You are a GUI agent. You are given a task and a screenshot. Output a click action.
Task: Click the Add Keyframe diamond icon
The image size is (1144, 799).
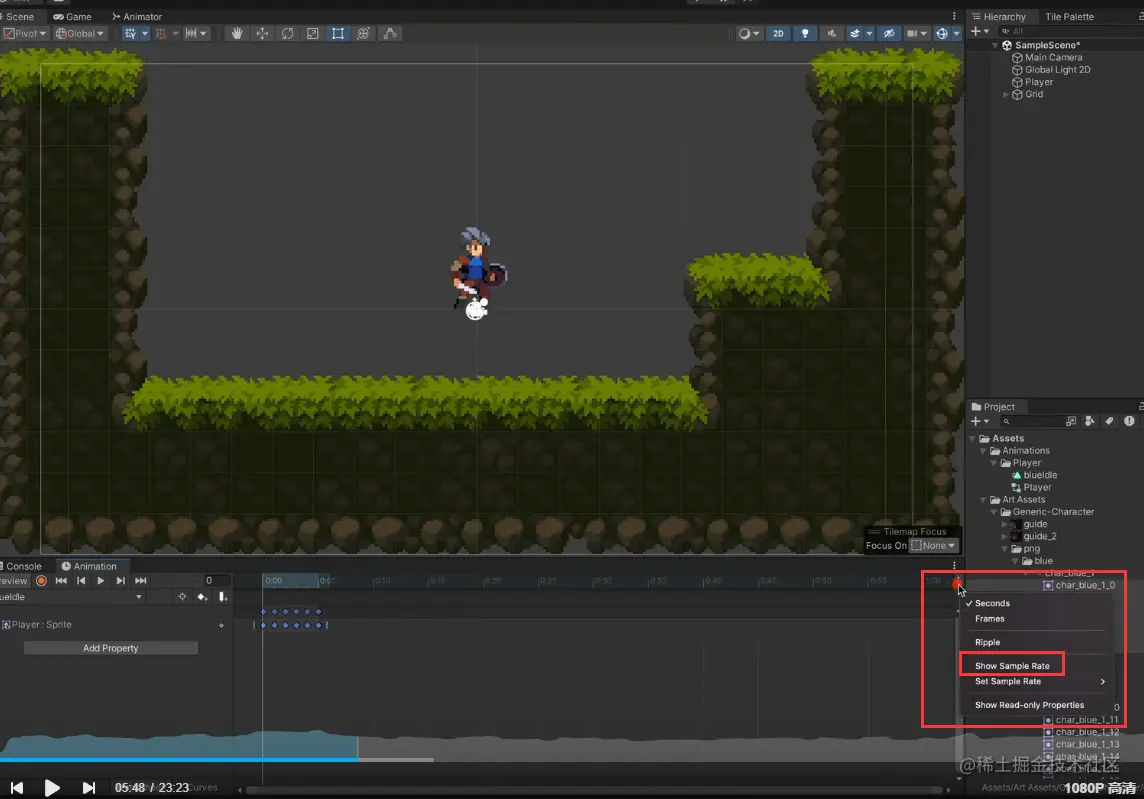coord(202,597)
